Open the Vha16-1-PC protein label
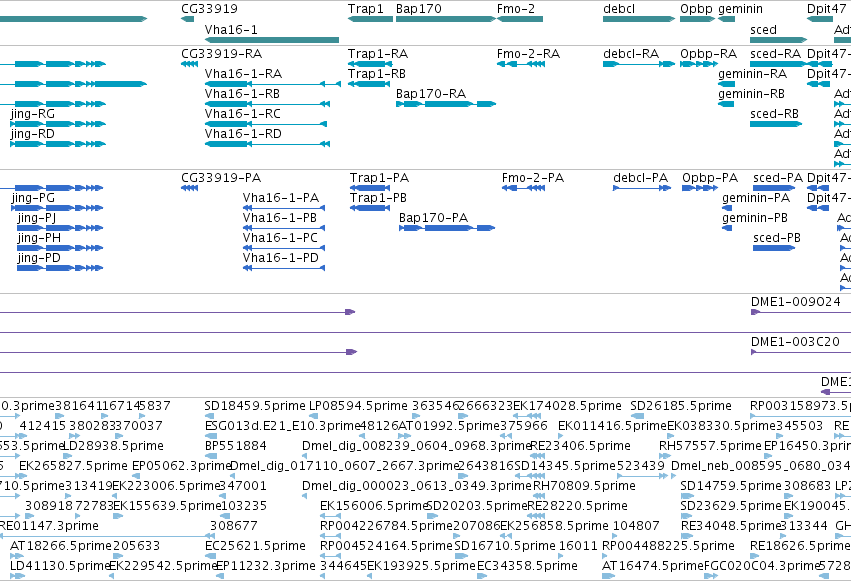Image resolution: width=851 pixels, height=581 pixels. point(280,238)
